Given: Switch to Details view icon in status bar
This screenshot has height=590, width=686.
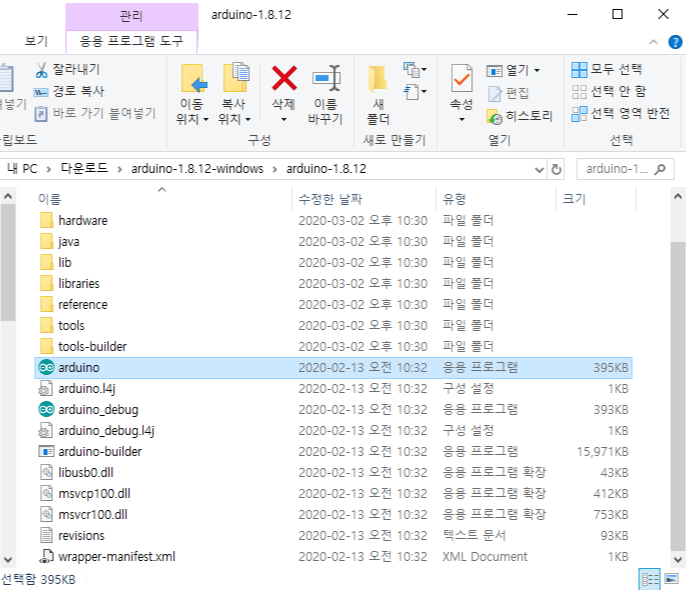Looking at the screenshot, I should [649, 579].
